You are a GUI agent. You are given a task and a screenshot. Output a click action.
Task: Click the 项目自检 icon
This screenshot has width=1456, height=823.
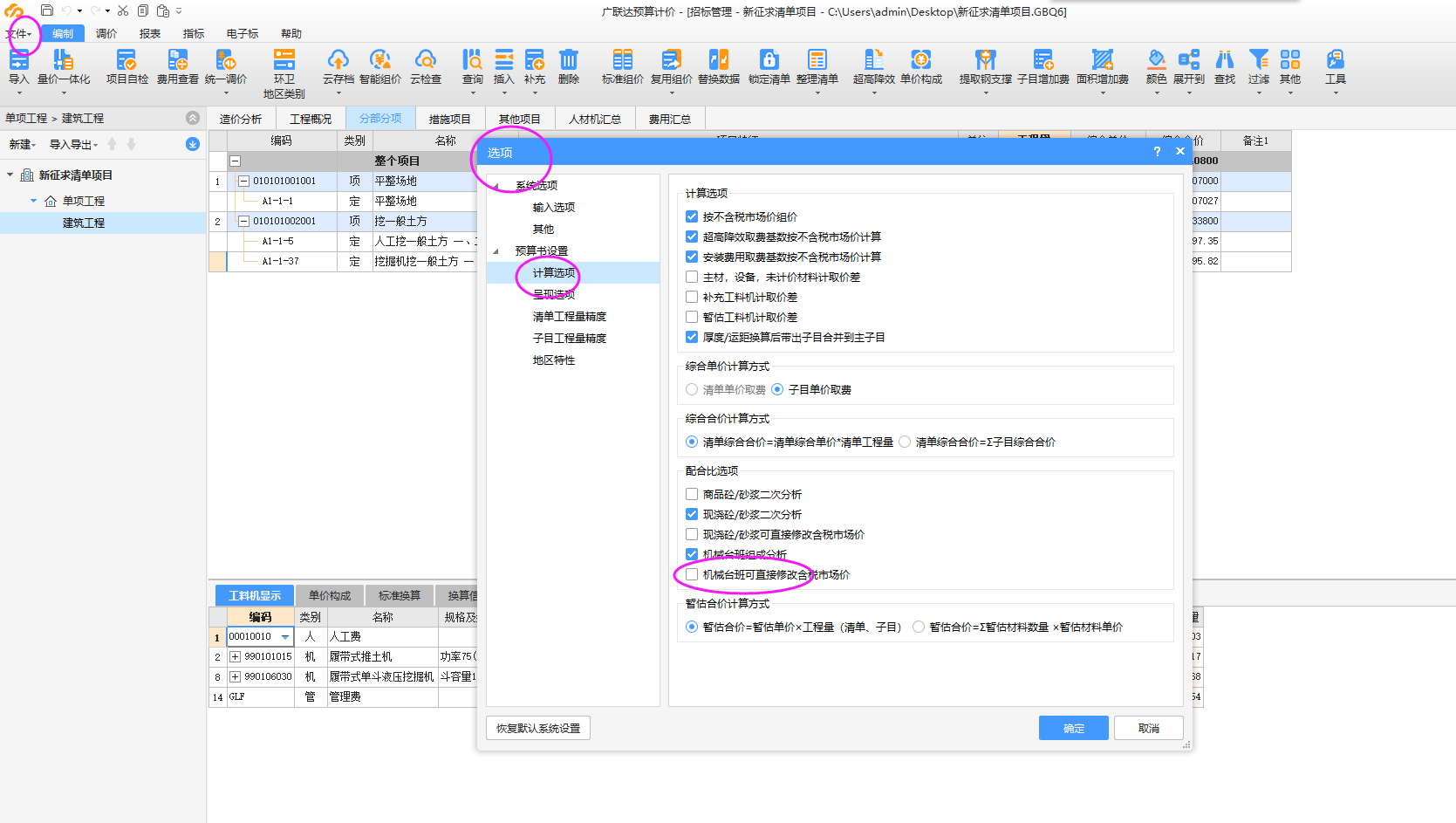point(126,59)
